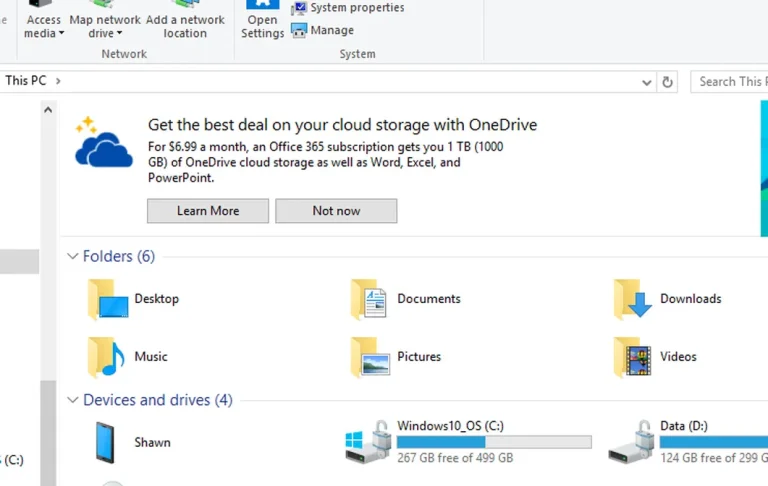Select the Videos folder icon
Viewport: 768px width, 486px height.
click(x=632, y=357)
